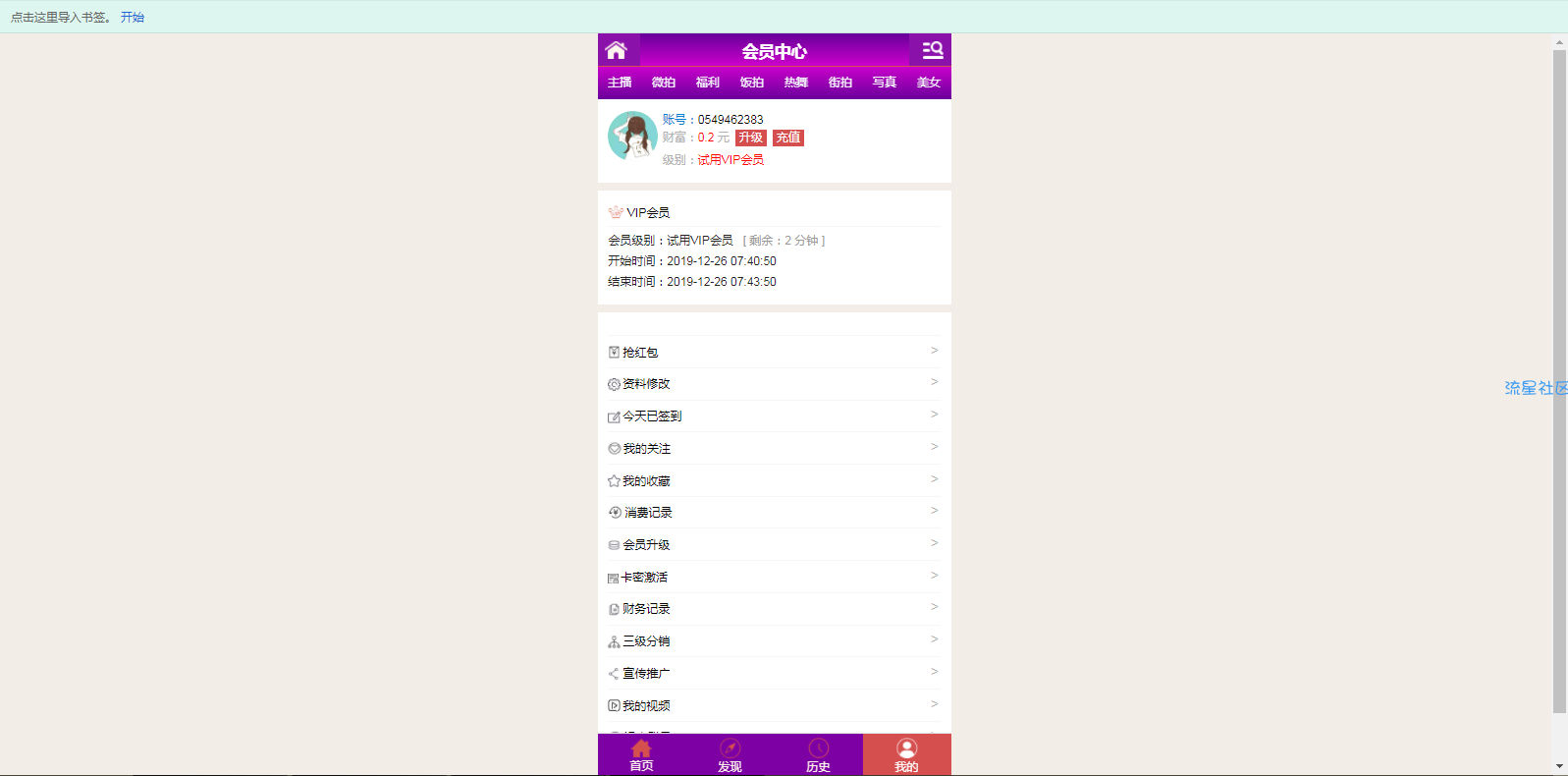Click the user avatar picture
Screen dimensions: 1568x776
click(x=632, y=136)
